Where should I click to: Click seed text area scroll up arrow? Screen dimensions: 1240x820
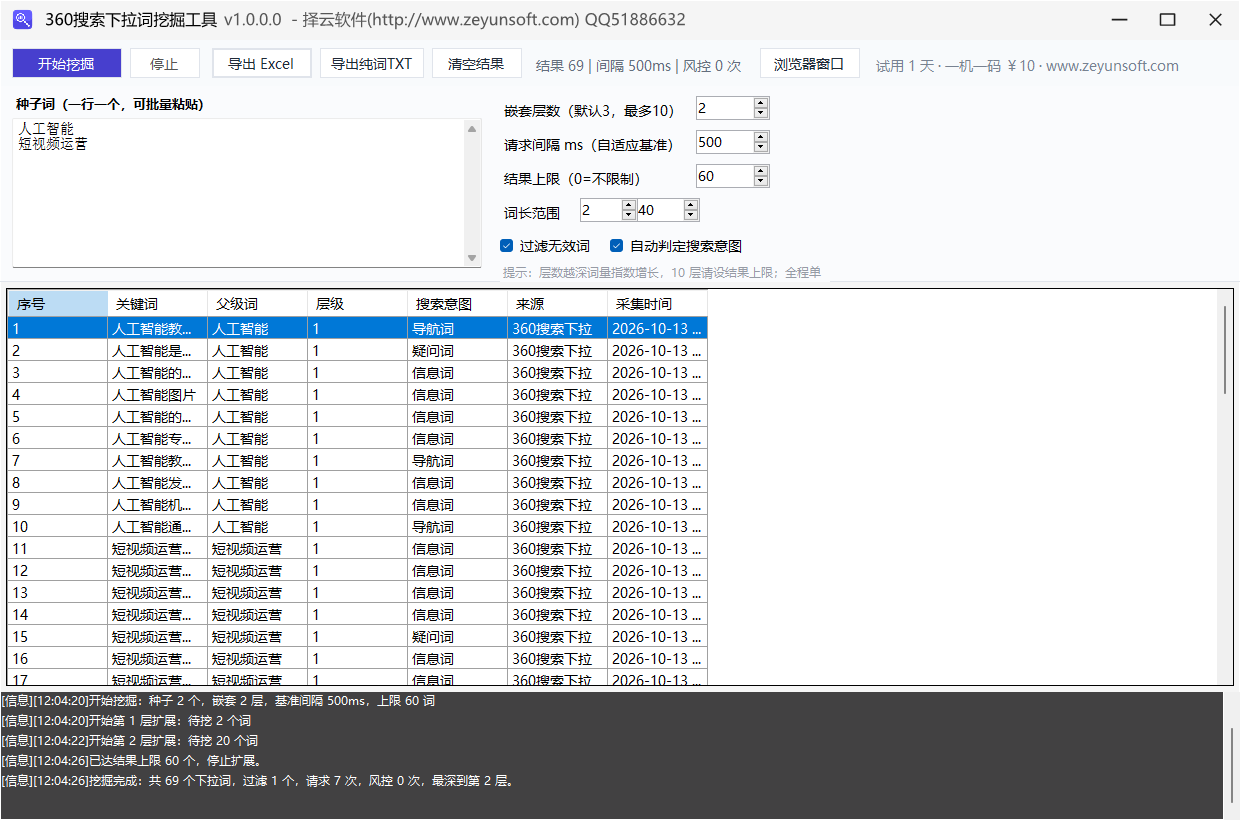click(473, 128)
